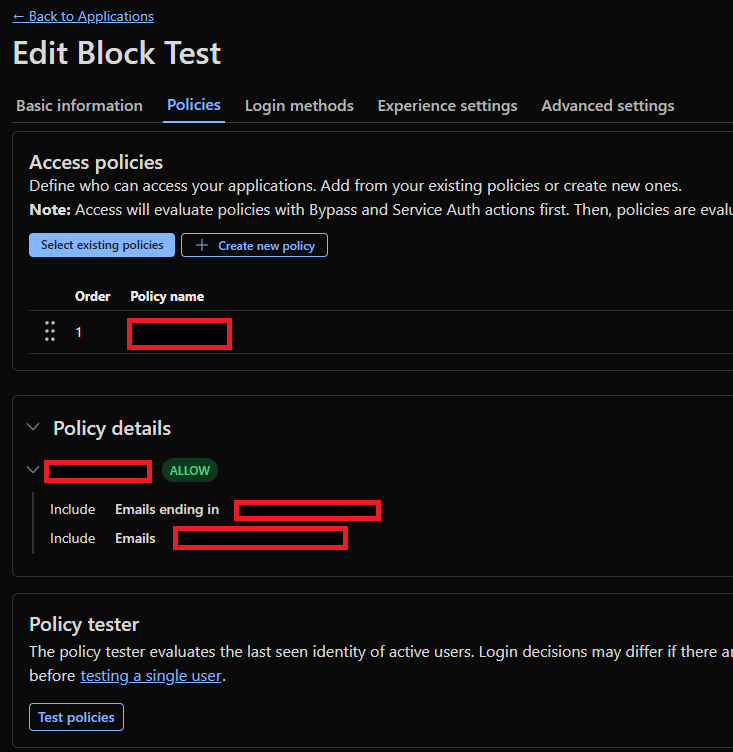Image resolution: width=733 pixels, height=752 pixels.
Task: Open the Advanced settings tab
Action: pyautogui.click(x=607, y=106)
